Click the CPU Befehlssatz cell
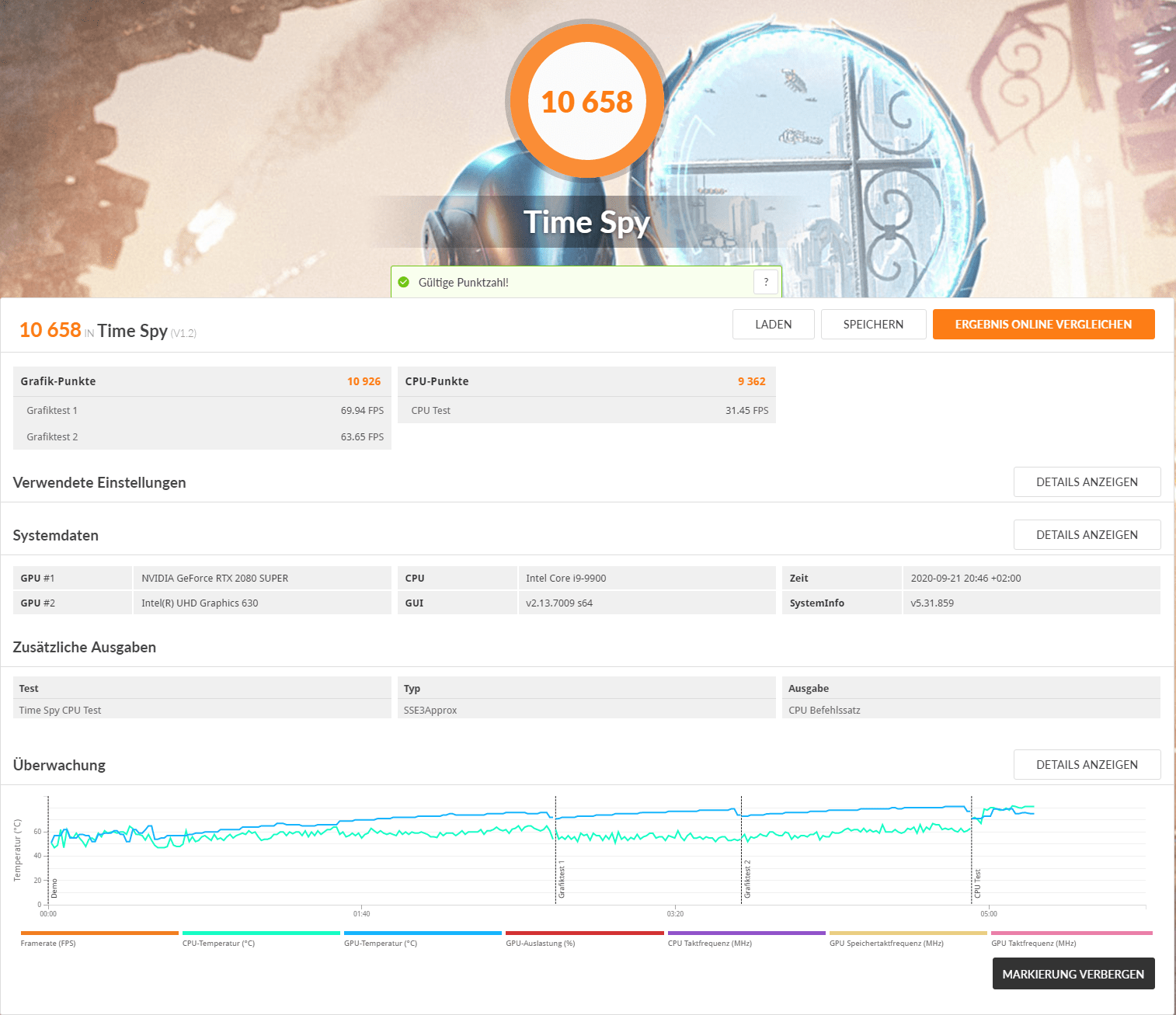Screen dimensions: 1176x1015 point(971,710)
